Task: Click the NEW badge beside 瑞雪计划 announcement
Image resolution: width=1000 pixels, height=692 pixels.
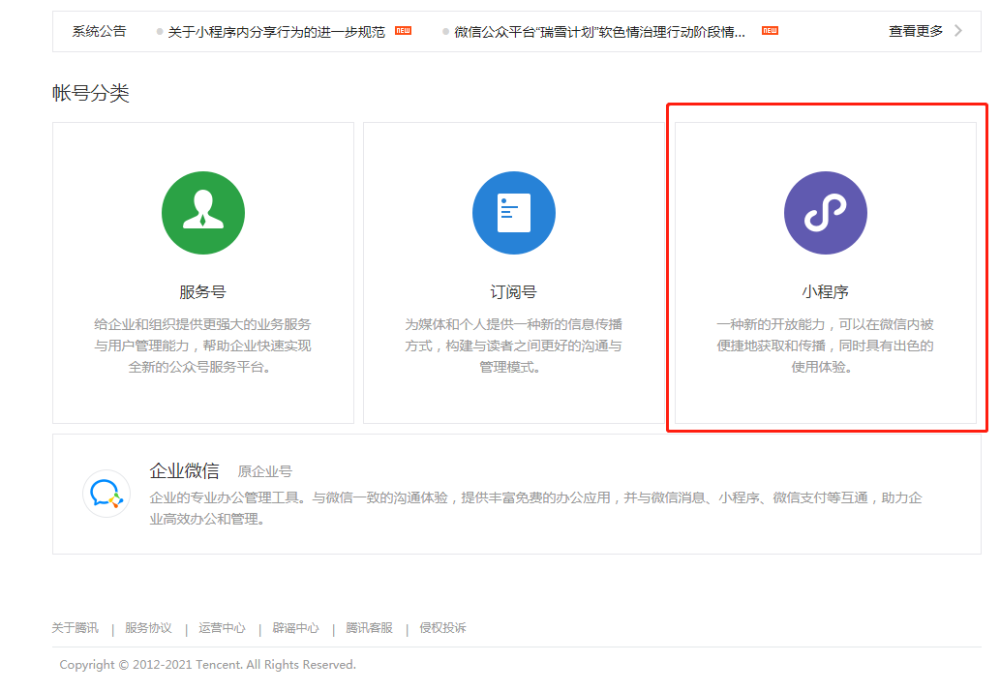Action: 770,31
